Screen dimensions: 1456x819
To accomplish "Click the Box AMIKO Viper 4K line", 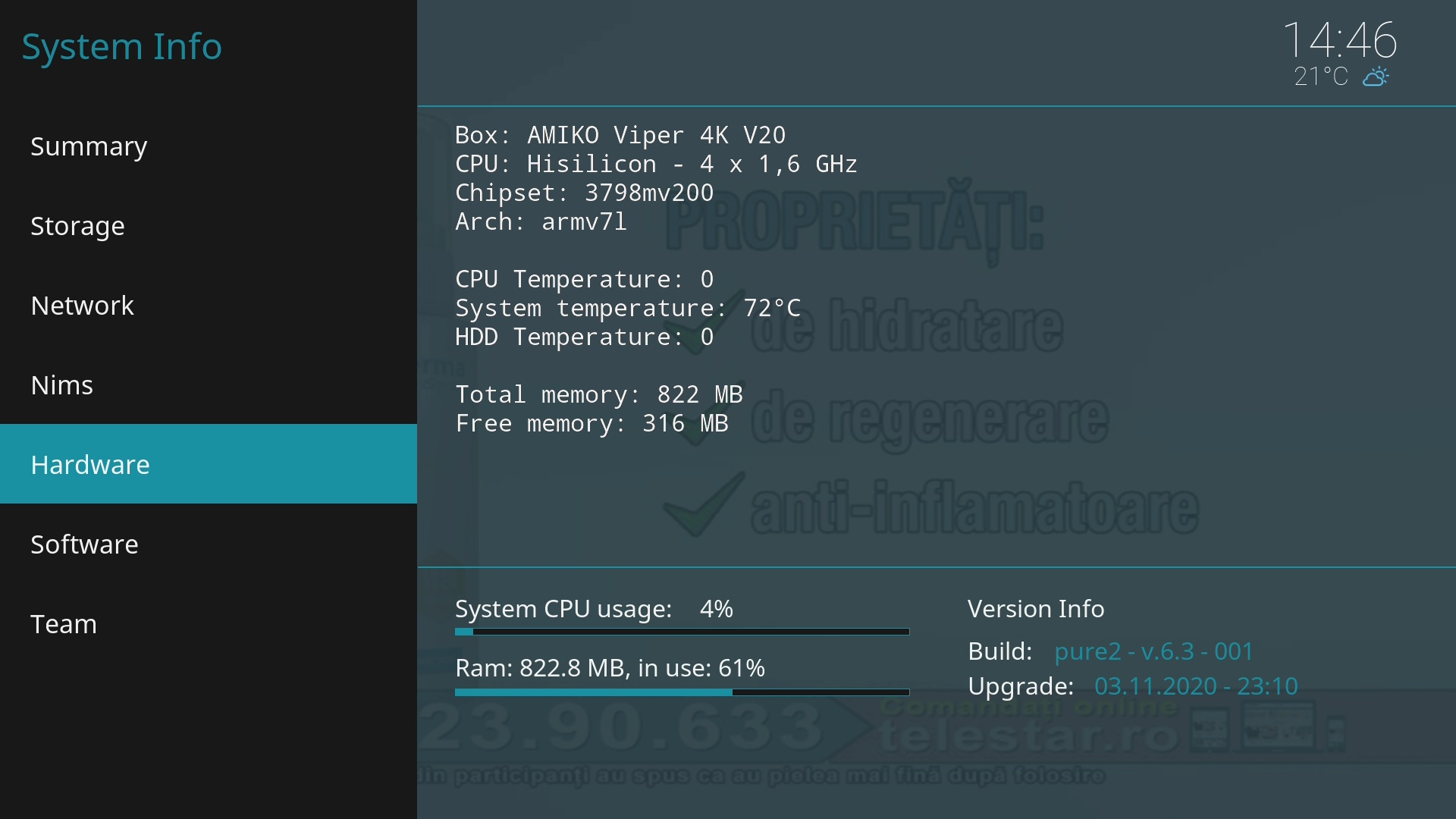I will (x=620, y=135).
